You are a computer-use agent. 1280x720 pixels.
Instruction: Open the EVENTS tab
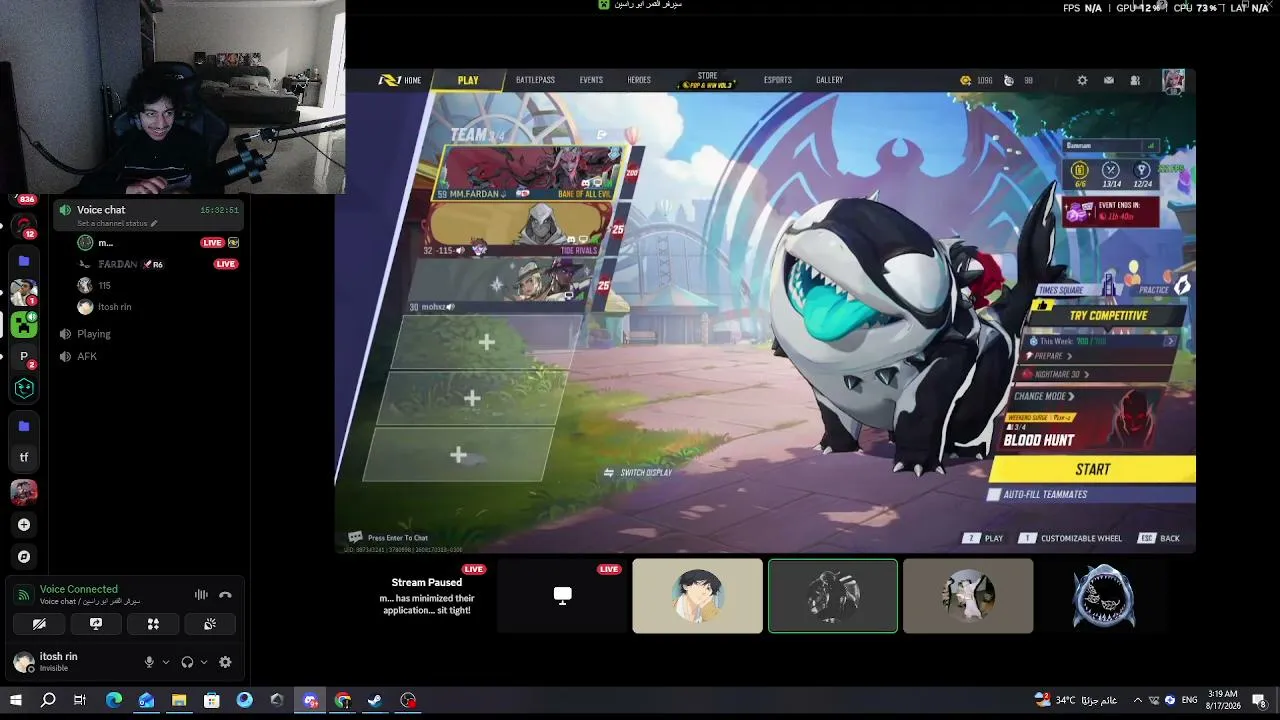pyautogui.click(x=591, y=80)
